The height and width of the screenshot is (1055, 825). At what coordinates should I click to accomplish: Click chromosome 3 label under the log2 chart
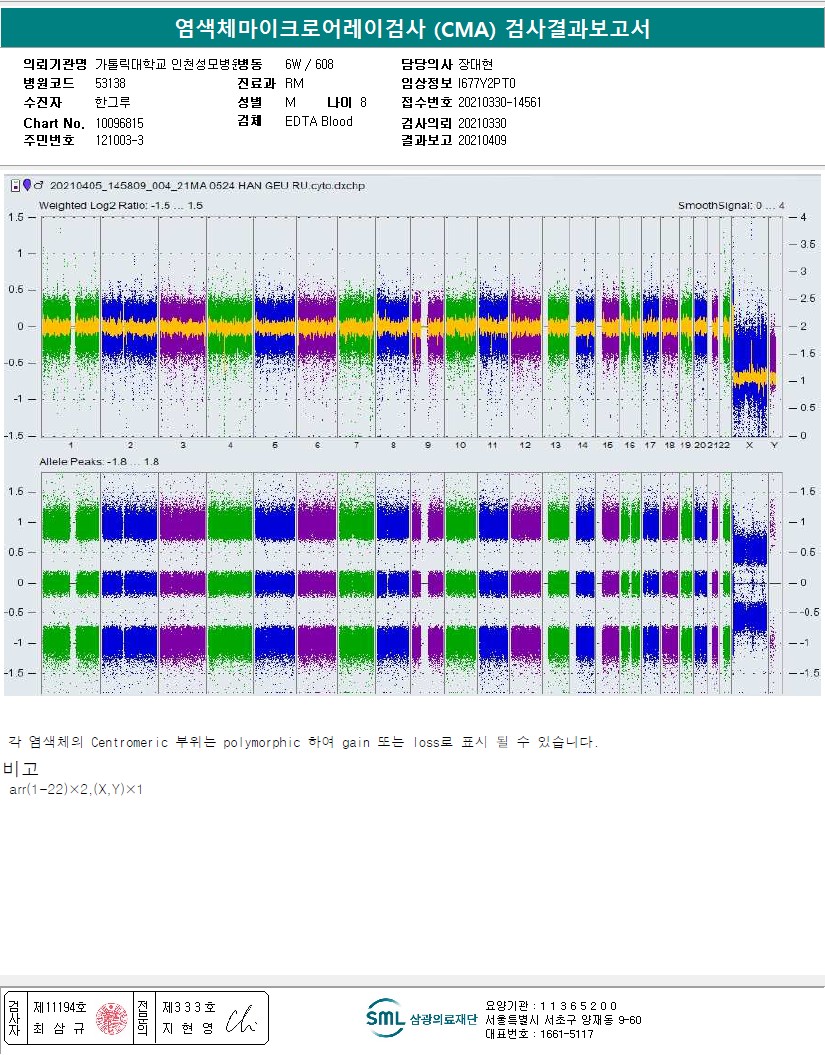[183, 445]
